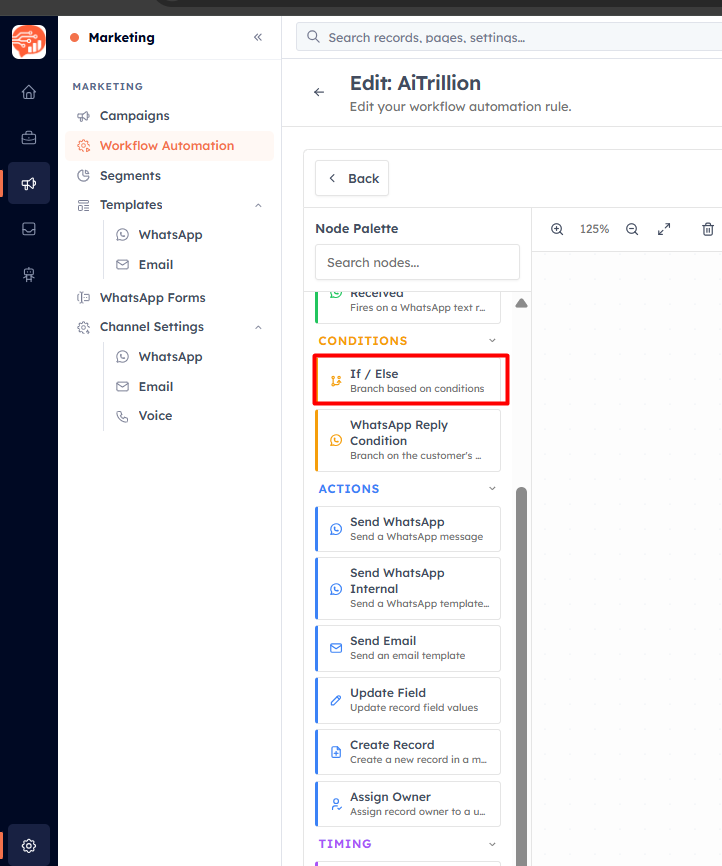This screenshot has height=866, width=722.
Task: Open the settings gear at bottom of rail
Action: point(29,846)
